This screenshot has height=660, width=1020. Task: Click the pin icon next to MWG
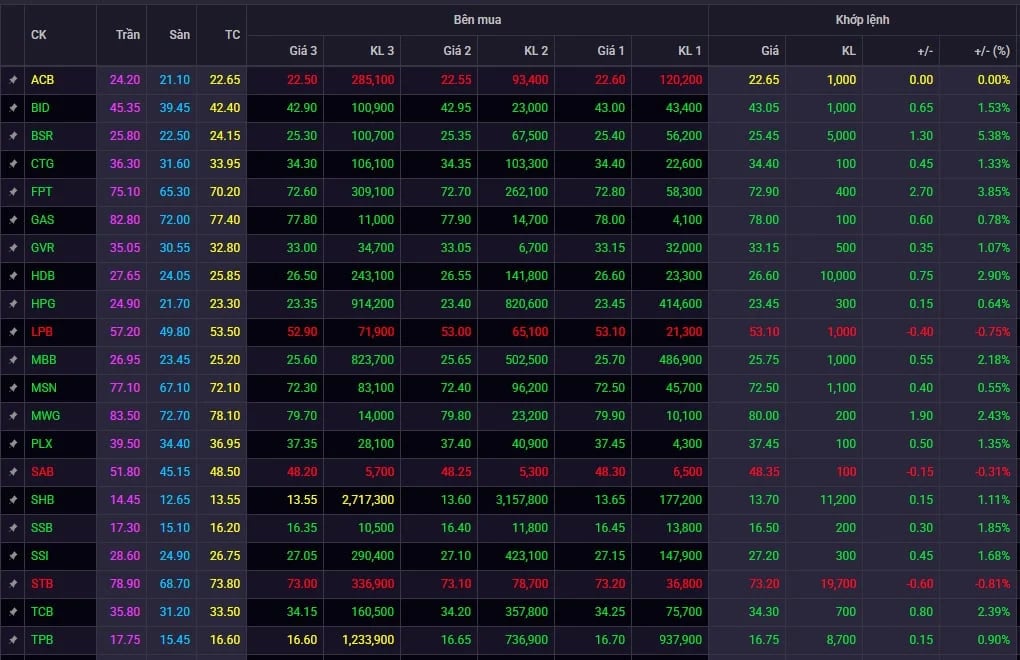[x=13, y=416]
